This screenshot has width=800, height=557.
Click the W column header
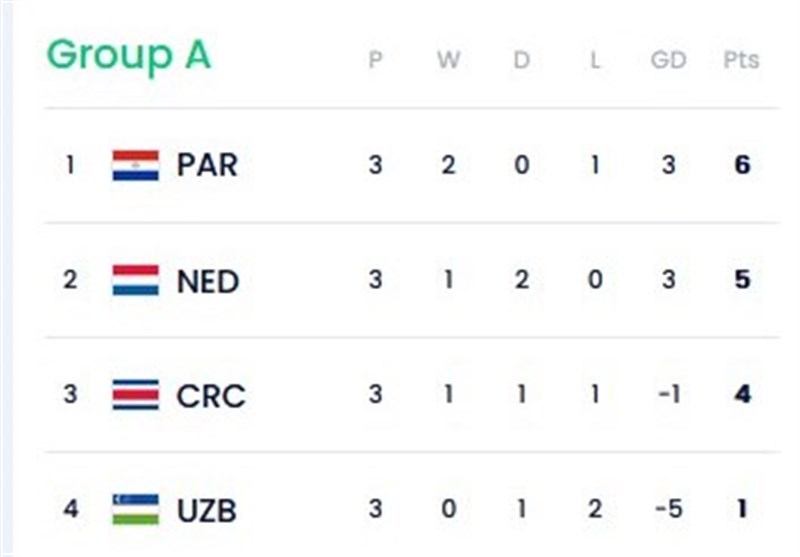(x=448, y=60)
